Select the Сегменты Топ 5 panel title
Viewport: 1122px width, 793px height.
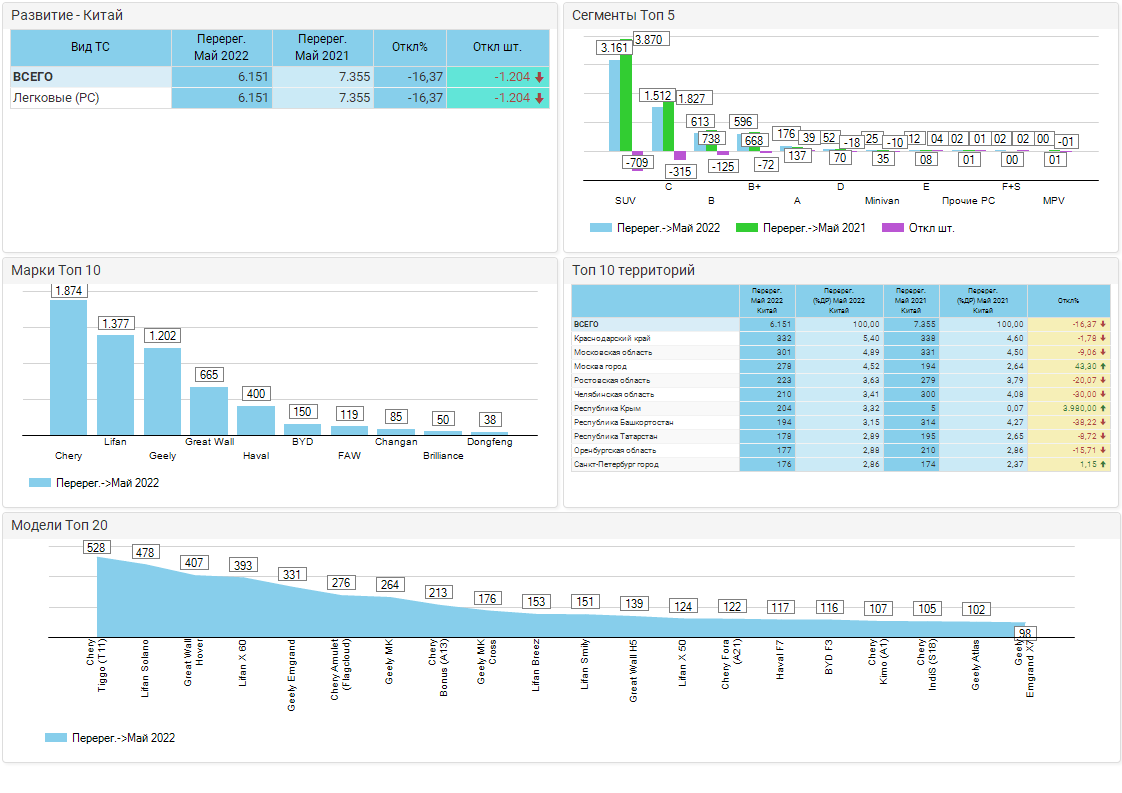tap(623, 15)
